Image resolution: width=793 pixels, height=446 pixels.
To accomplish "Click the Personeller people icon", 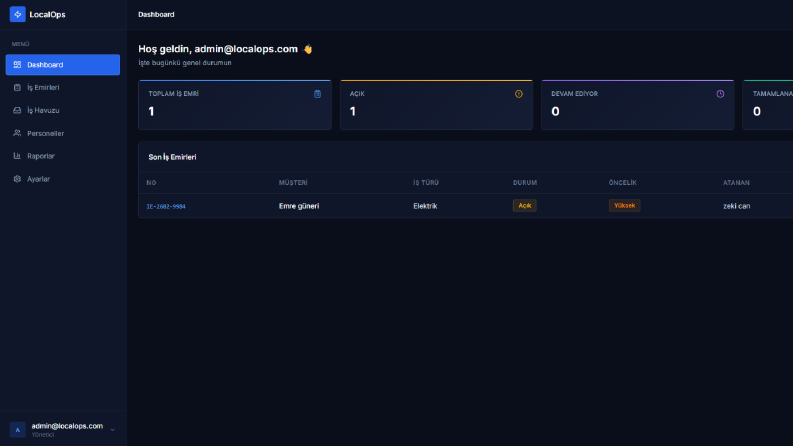I will pyautogui.click(x=17, y=133).
